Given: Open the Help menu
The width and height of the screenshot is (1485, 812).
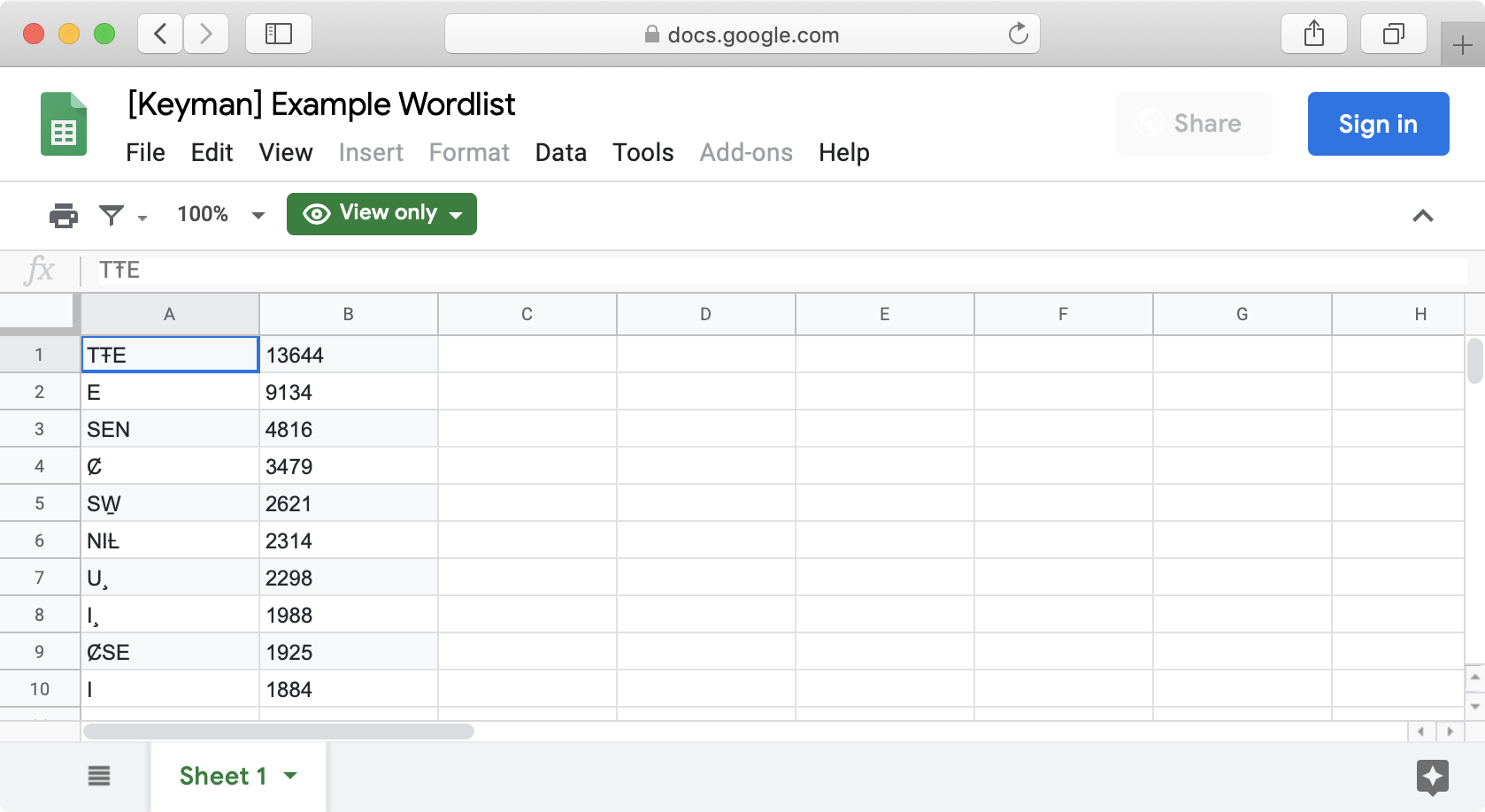Looking at the screenshot, I should coord(844,153).
